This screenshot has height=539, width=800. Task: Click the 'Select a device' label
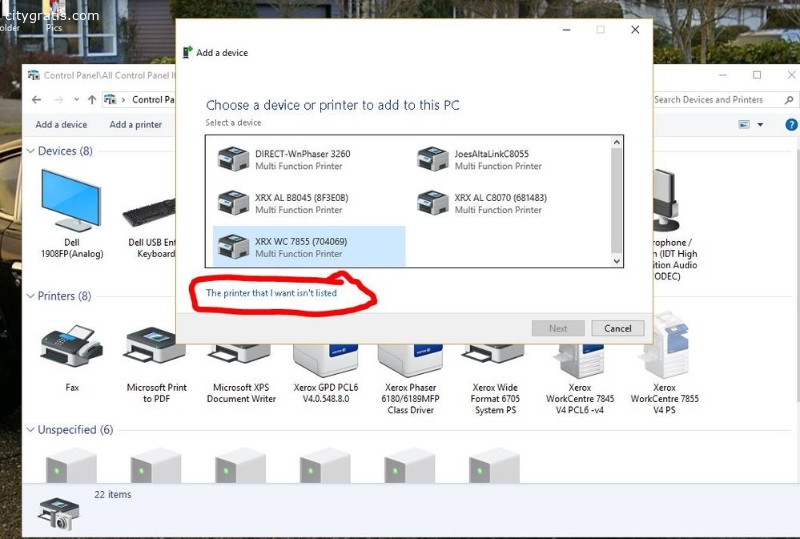click(233, 122)
